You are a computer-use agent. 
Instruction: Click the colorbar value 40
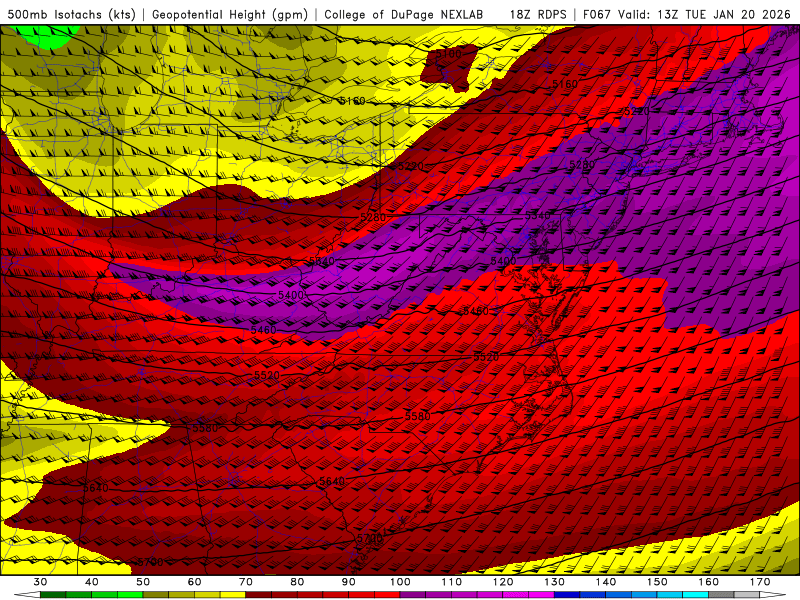(x=92, y=582)
